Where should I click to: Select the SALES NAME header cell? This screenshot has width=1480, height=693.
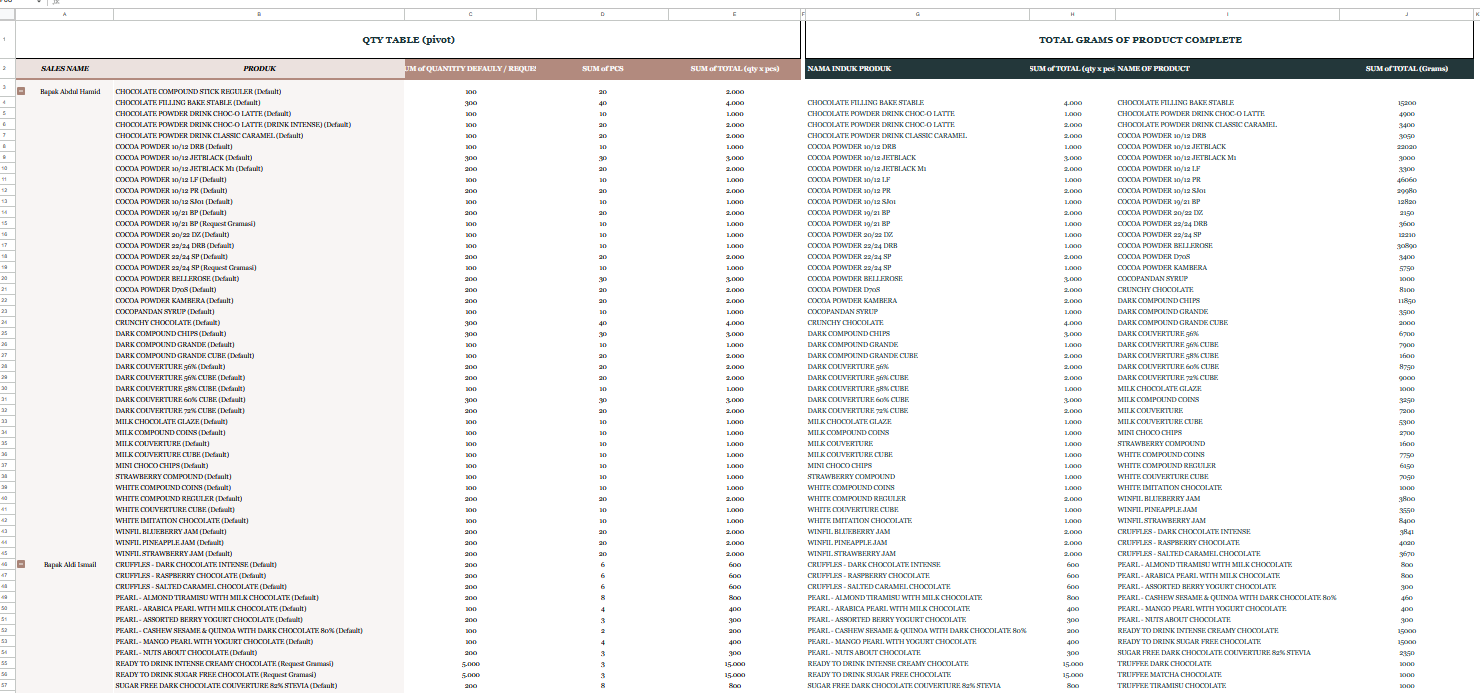click(x=65, y=69)
